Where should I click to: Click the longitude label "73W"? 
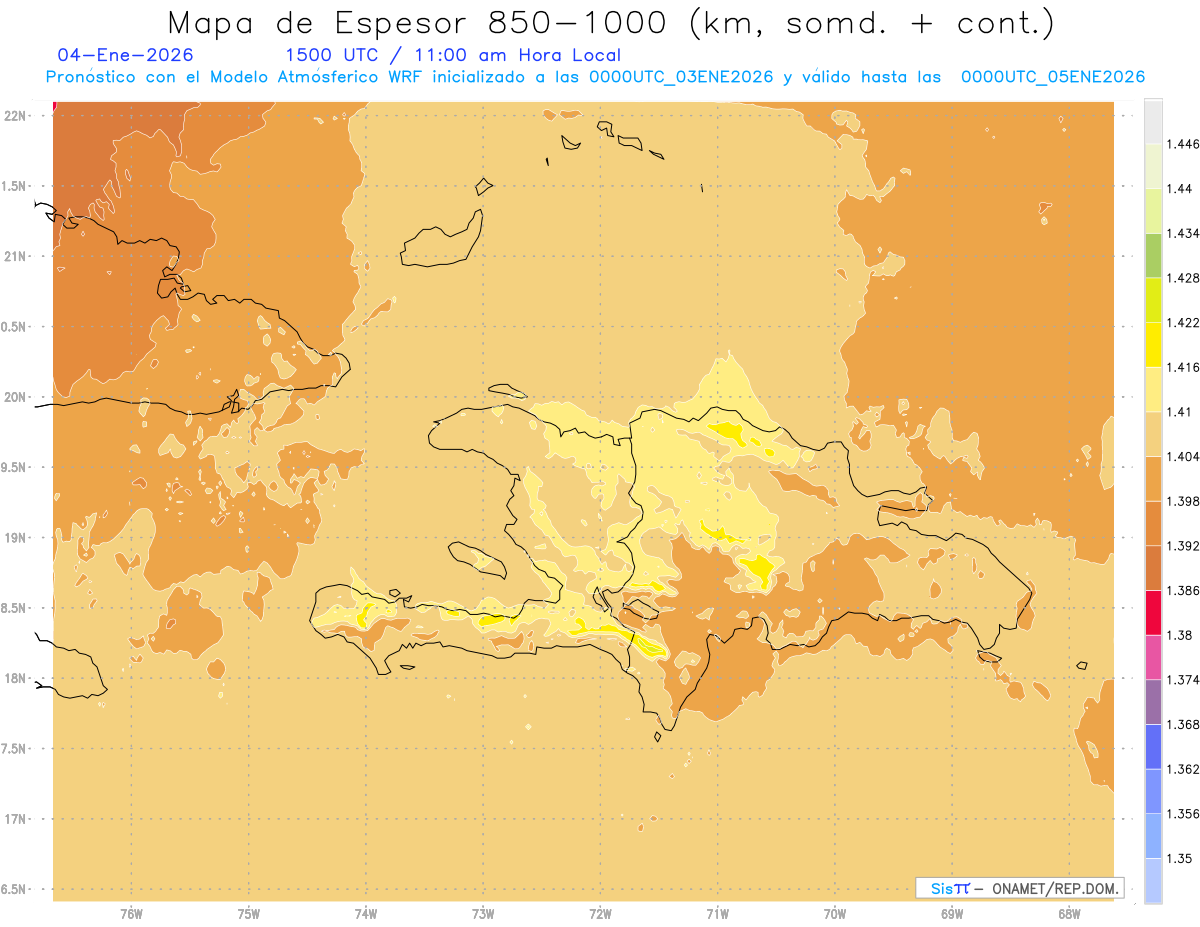483,914
